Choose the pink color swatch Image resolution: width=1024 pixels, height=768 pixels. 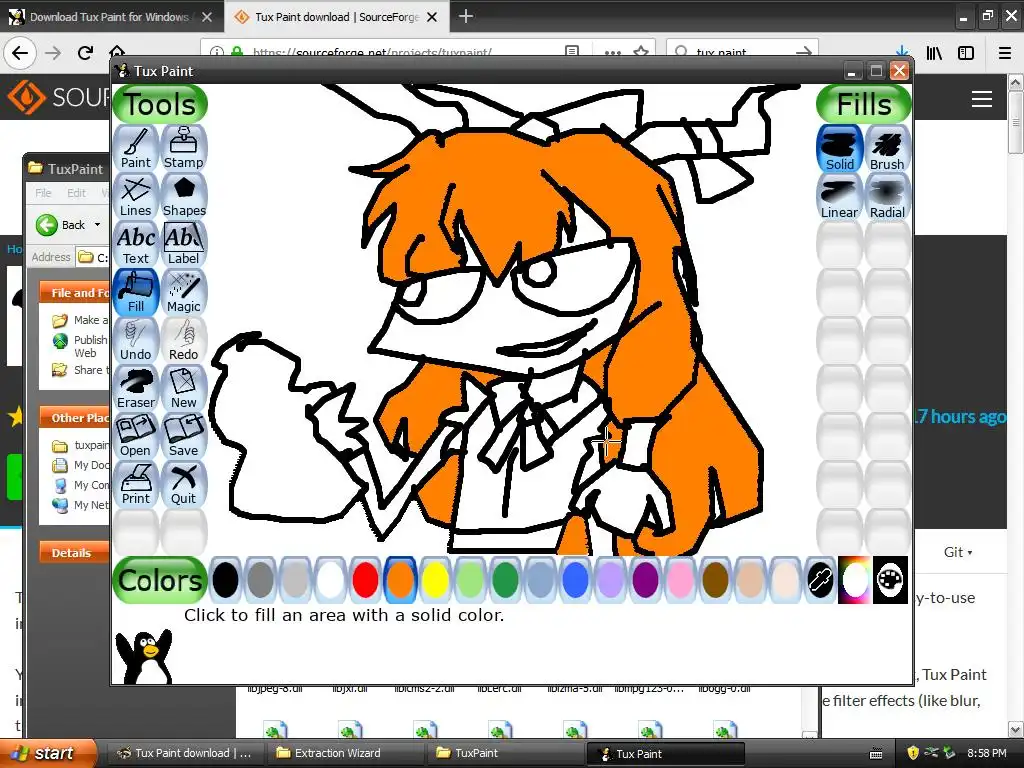(x=680, y=579)
